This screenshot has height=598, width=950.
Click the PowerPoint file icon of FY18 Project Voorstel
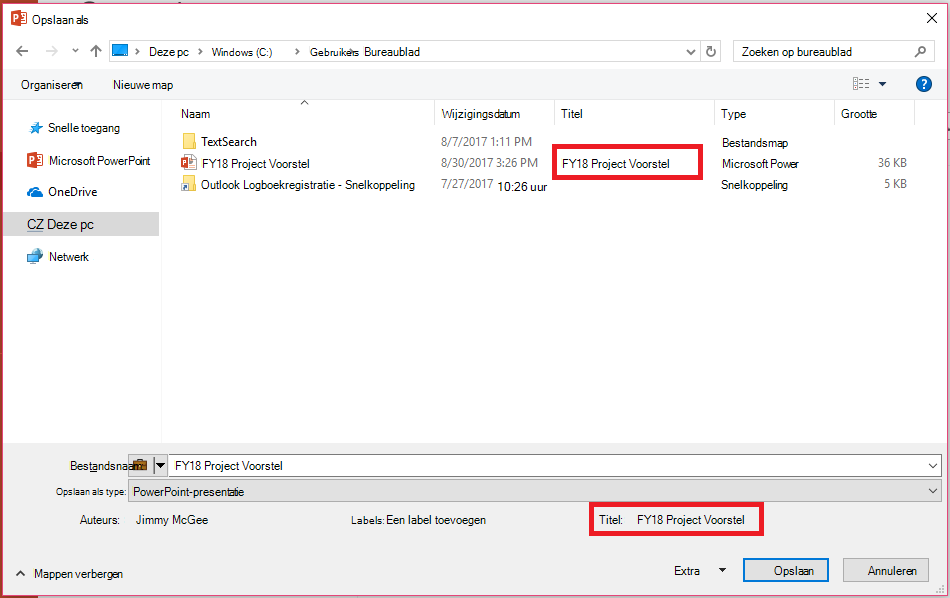[x=189, y=162]
